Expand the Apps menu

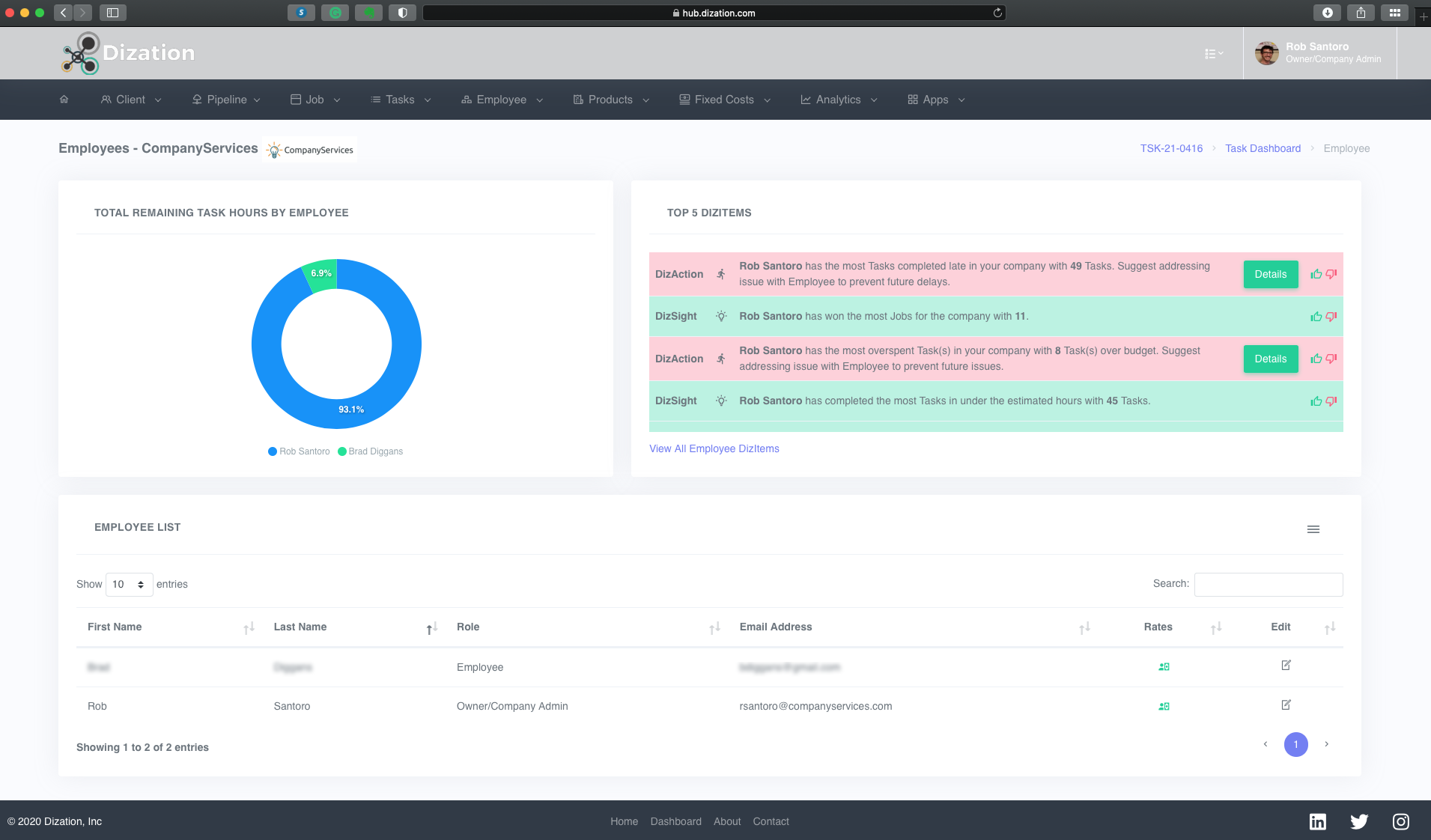click(936, 100)
